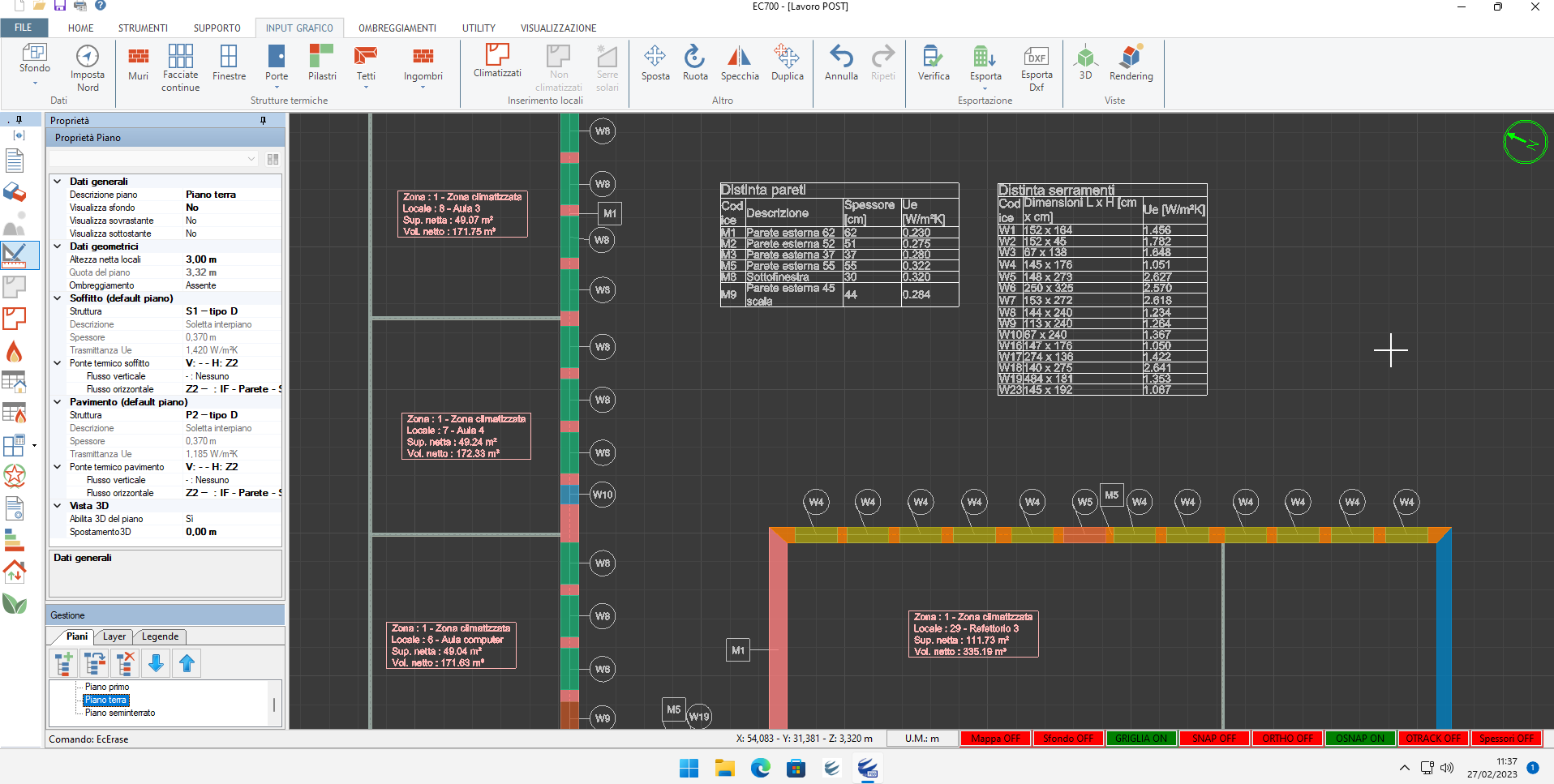Collapse Ponte termico soffitto group

[58, 363]
